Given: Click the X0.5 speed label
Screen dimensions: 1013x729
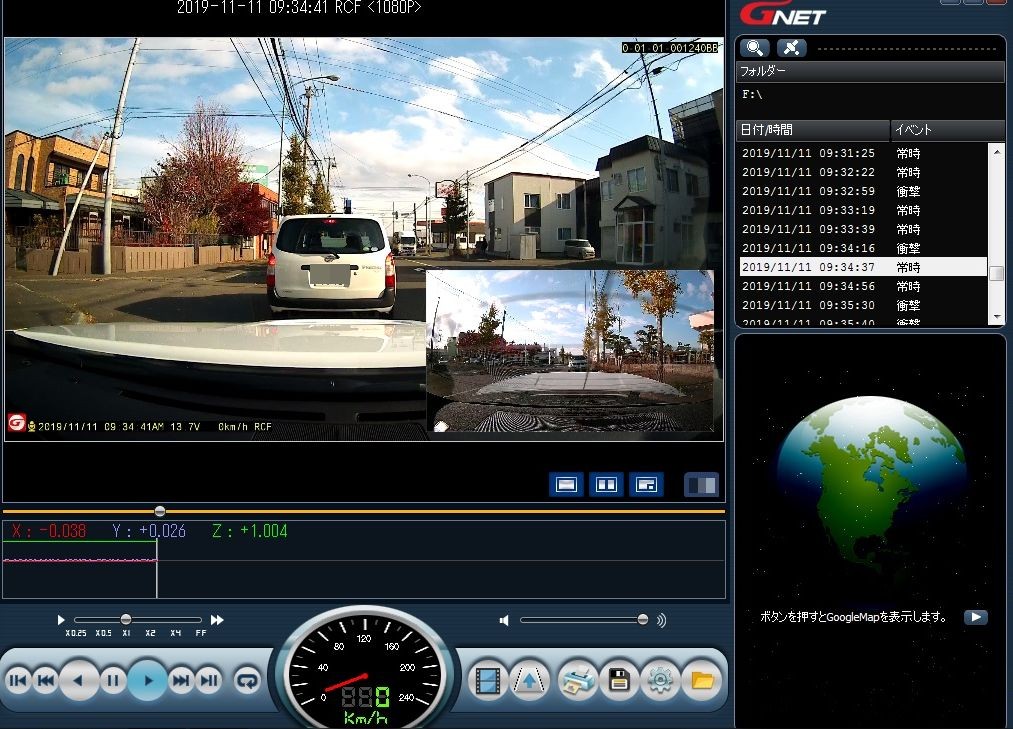Looking at the screenshot, I should tap(103, 633).
